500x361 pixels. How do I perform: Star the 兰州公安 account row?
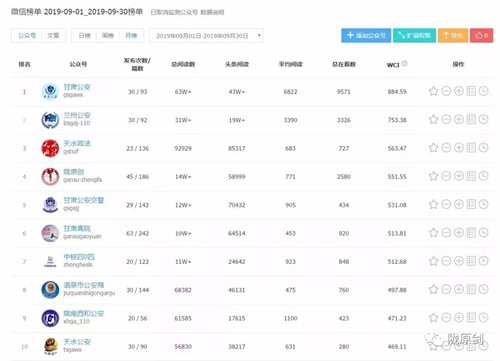pos(433,119)
